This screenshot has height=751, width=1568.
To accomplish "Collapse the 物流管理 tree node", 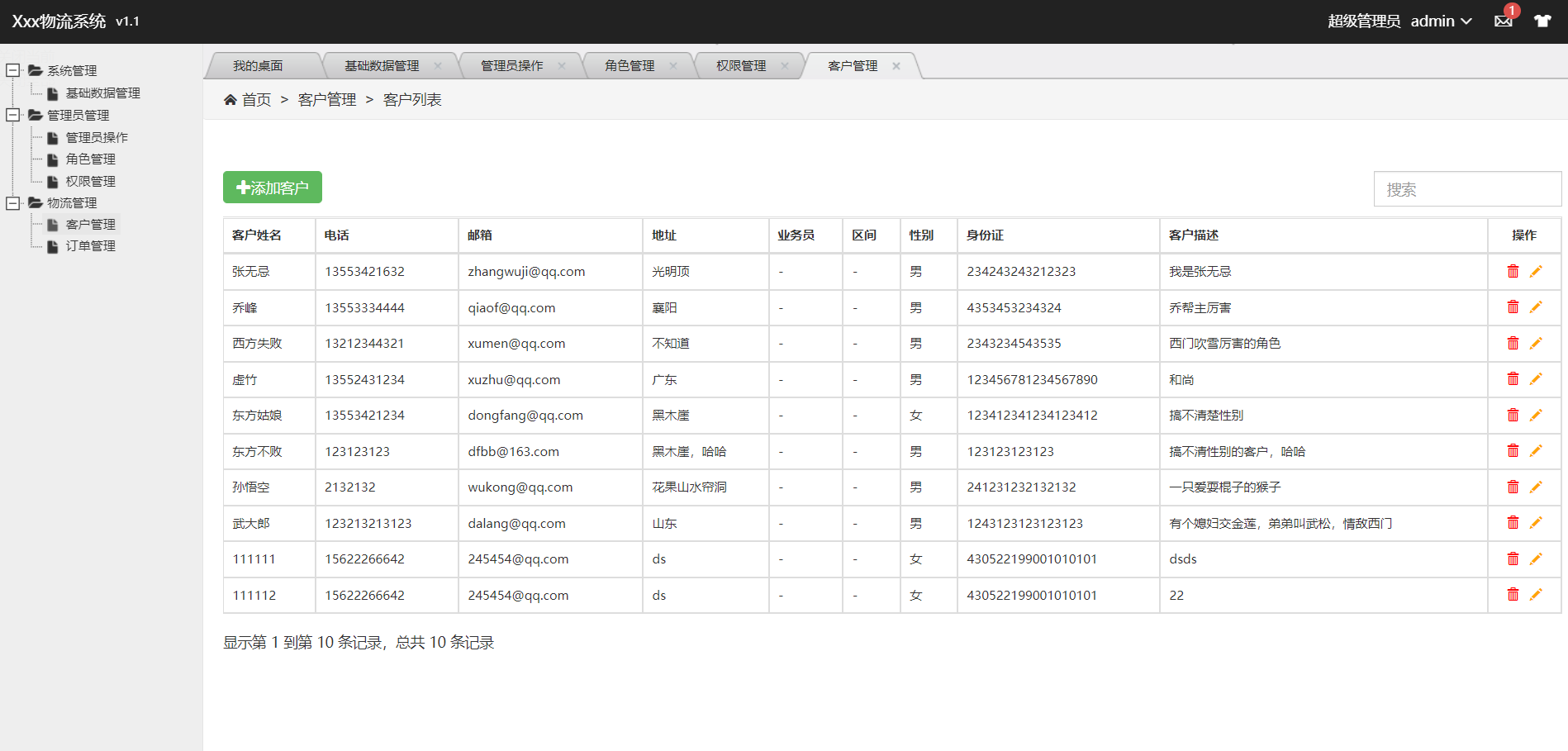I will tap(12, 202).
